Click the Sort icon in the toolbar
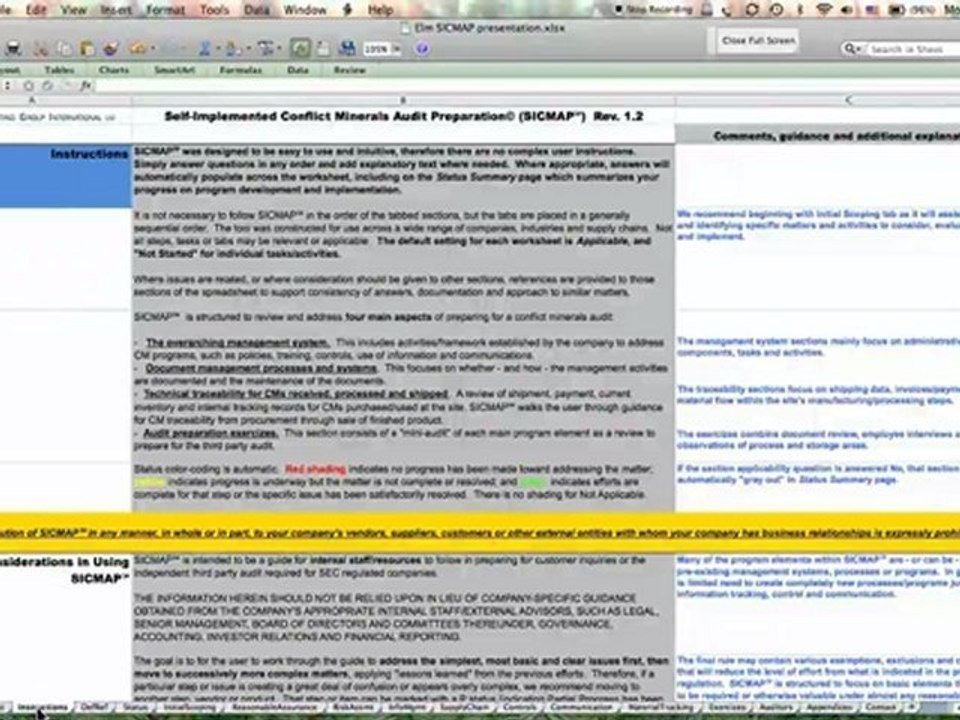960x720 pixels. (233, 49)
